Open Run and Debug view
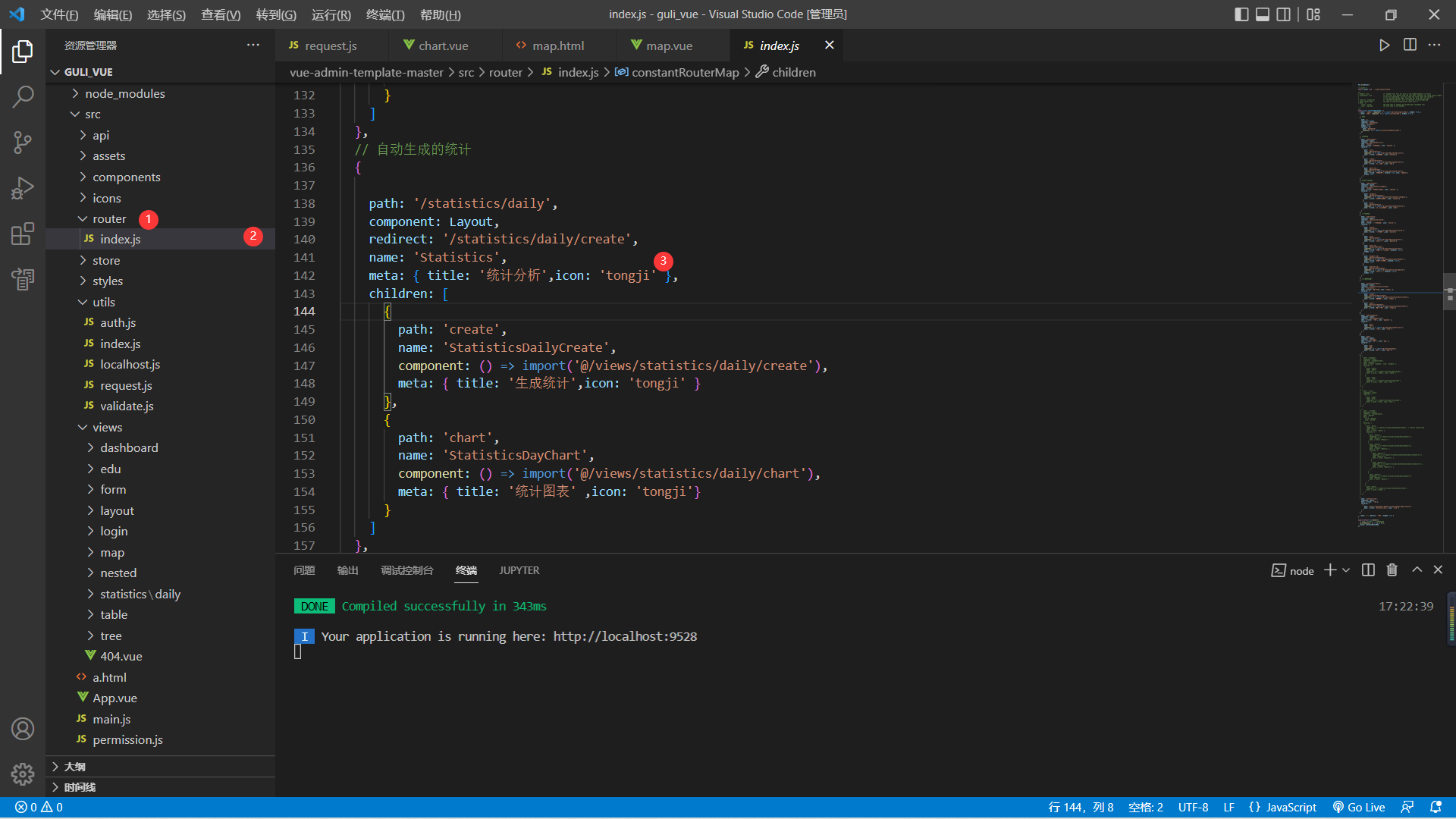The image size is (1456, 819). pos(23,188)
